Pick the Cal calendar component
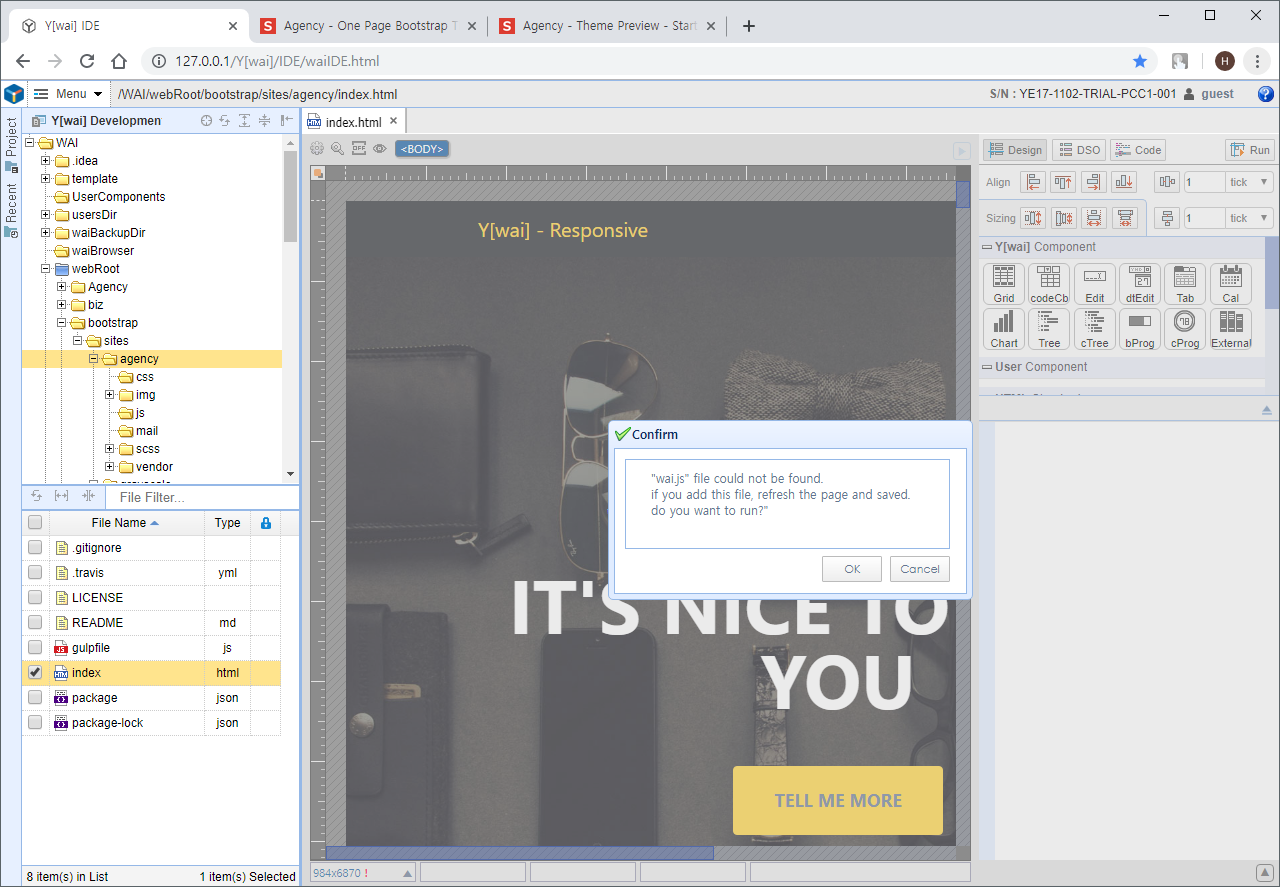The image size is (1280, 887). [1230, 284]
